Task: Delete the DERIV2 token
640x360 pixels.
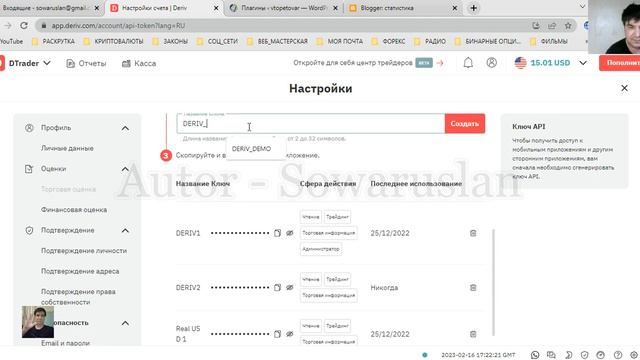Action: (473, 287)
